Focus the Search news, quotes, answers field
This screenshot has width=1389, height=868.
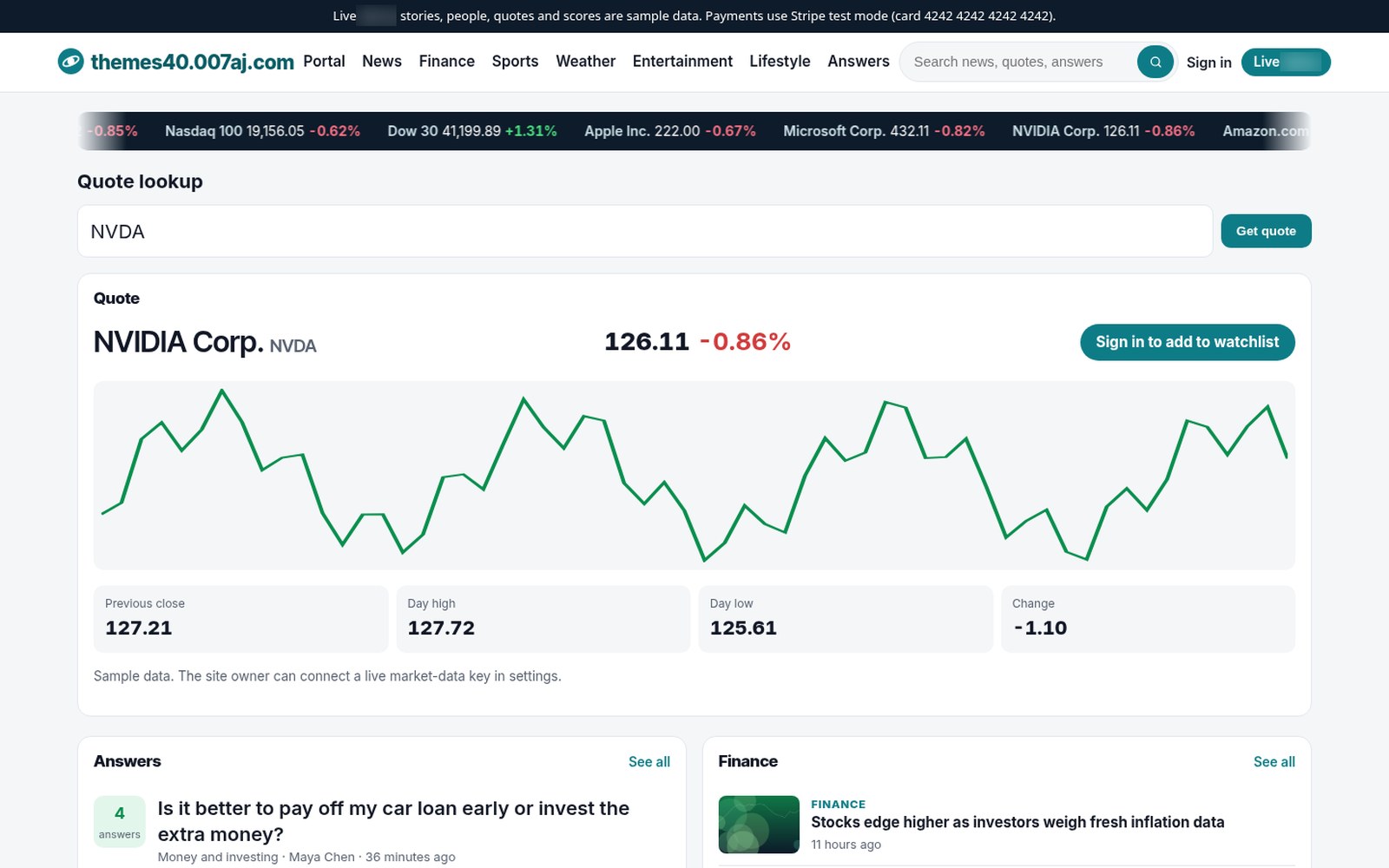pos(1020,62)
